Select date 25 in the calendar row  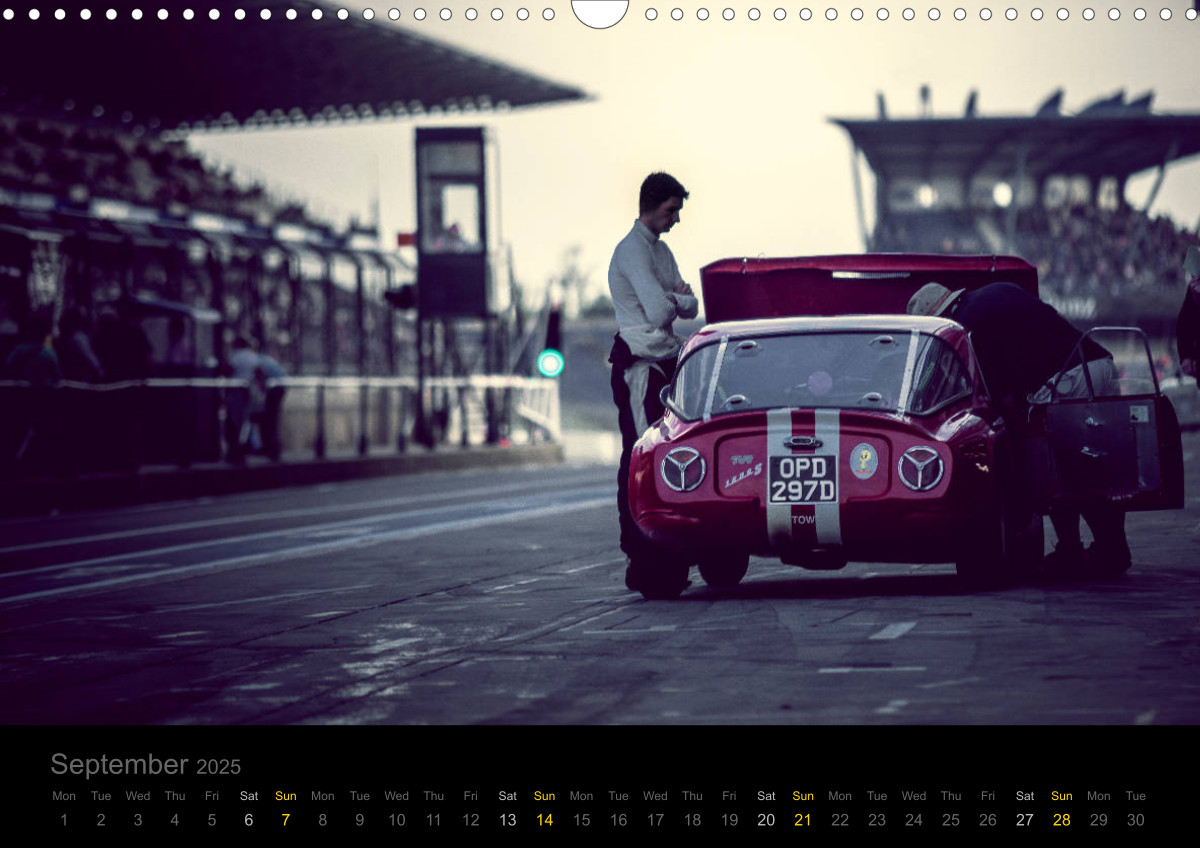(951, 820)
